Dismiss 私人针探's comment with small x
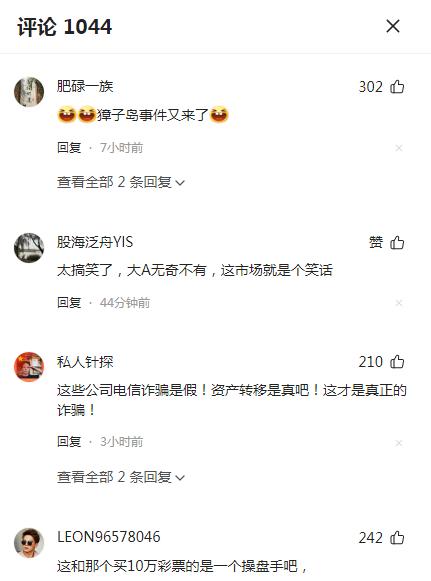Image resolution: width=431 pixels, height=581 pixels. [399, 442]
